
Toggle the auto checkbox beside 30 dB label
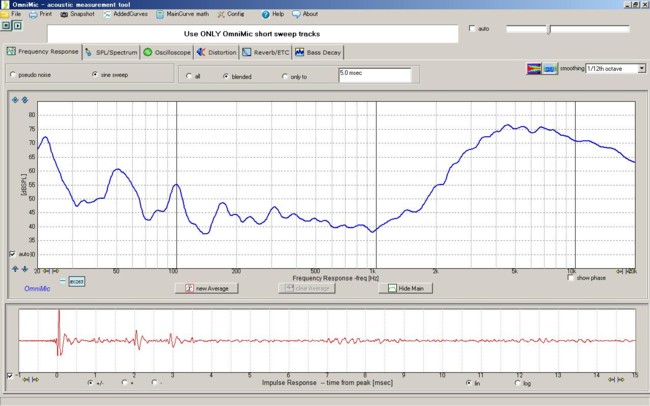pos(12,254)
